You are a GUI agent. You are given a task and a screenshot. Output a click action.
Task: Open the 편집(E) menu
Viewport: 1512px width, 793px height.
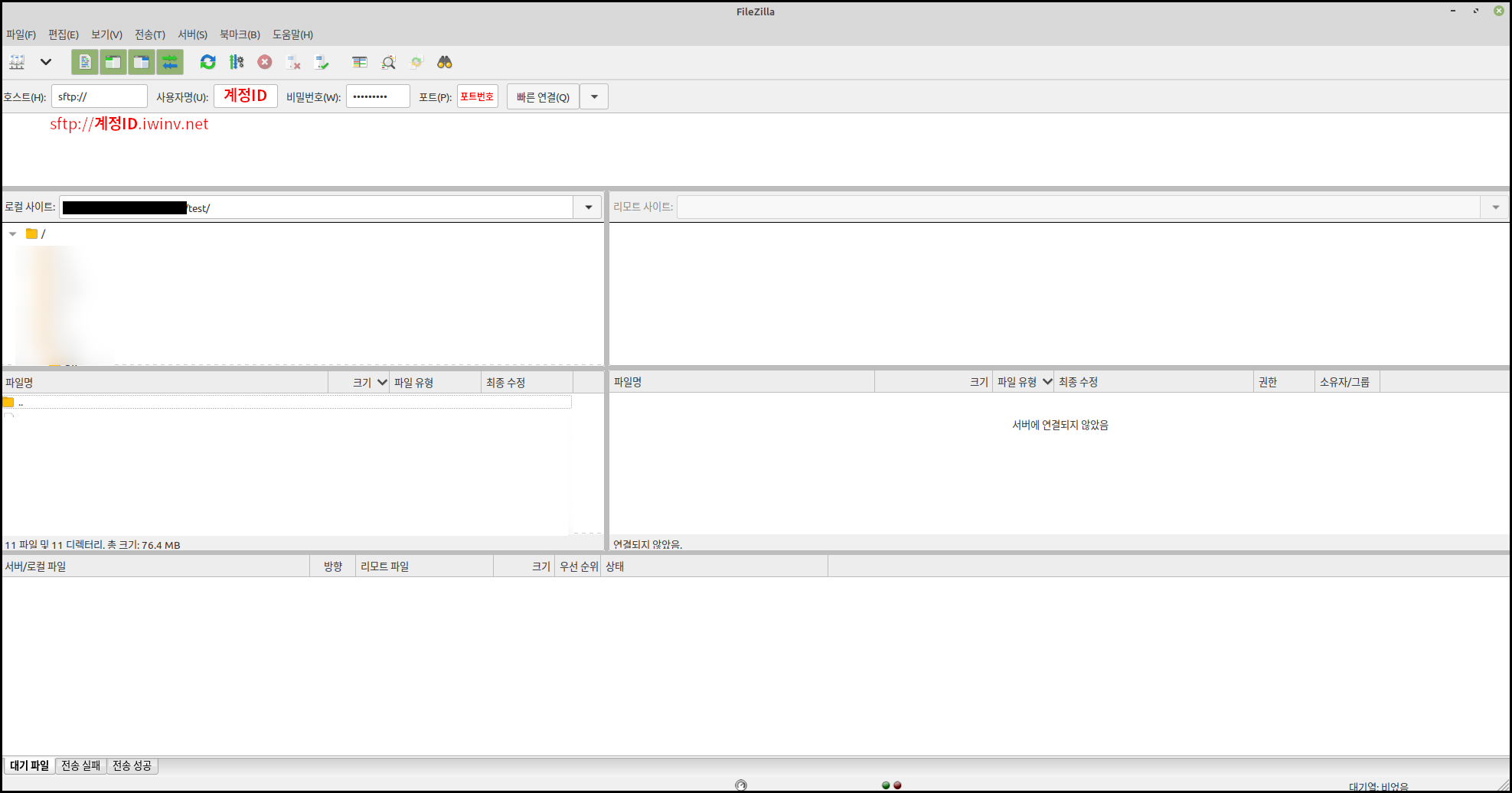point(64,34)
